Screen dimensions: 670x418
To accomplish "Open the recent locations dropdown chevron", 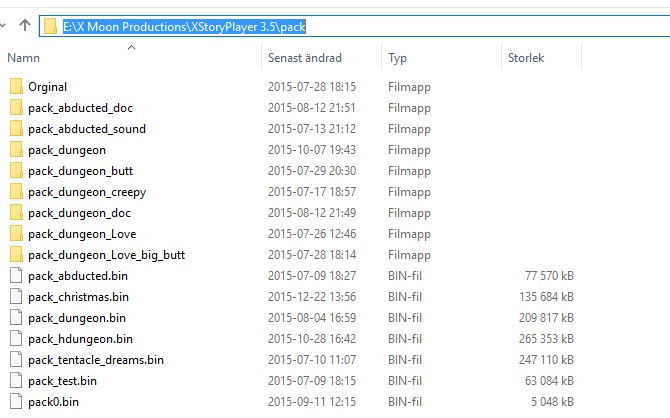I will pyautogui.click(x=2, y=26).
